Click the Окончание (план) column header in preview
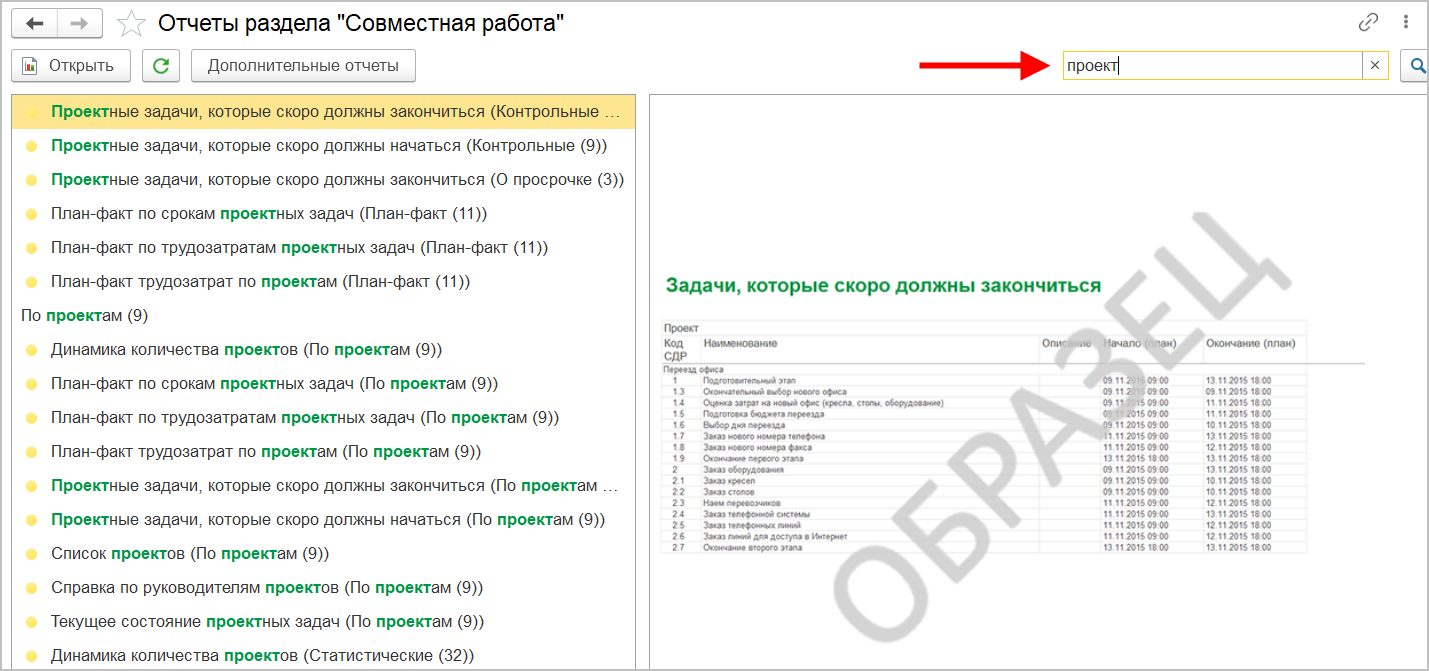Viewport: 1429px width, 671px height. [x=1250, y=343]
